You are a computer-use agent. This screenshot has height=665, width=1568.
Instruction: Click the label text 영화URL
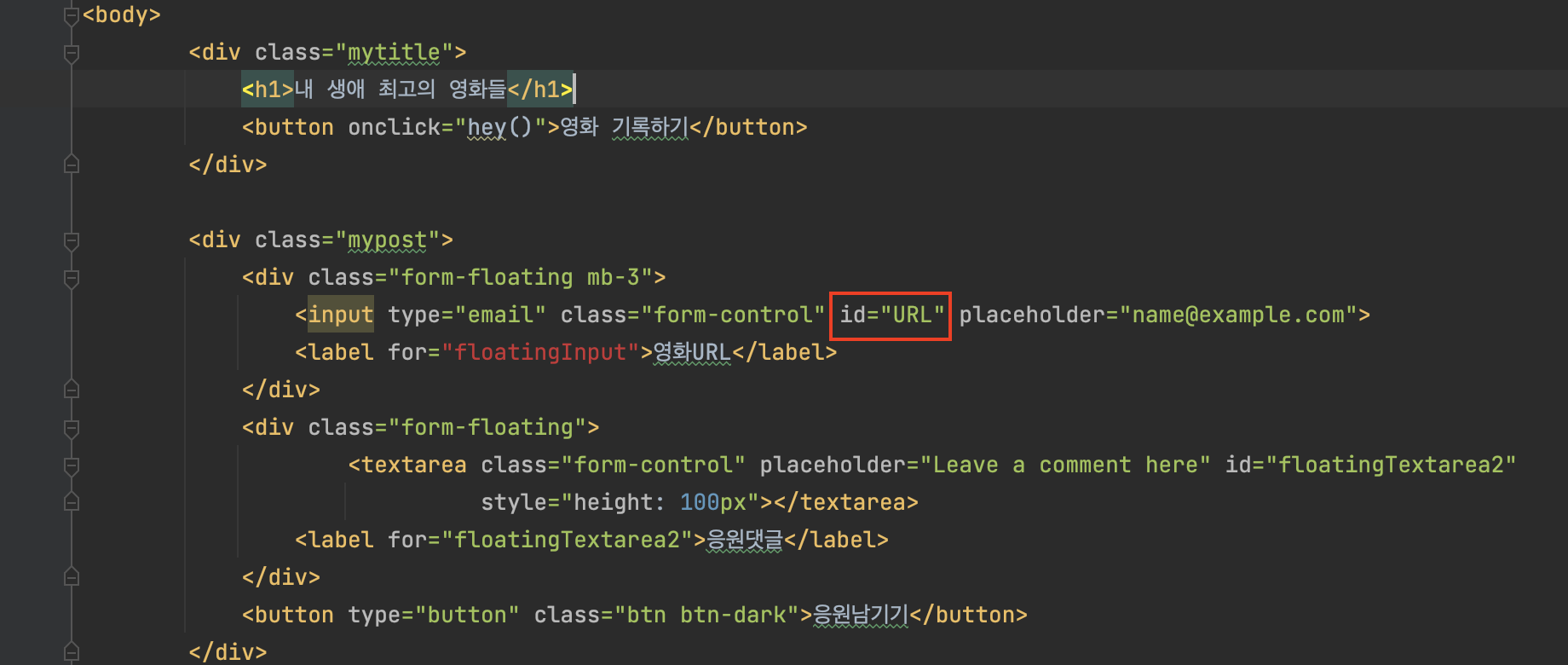[x=692, y=353]
